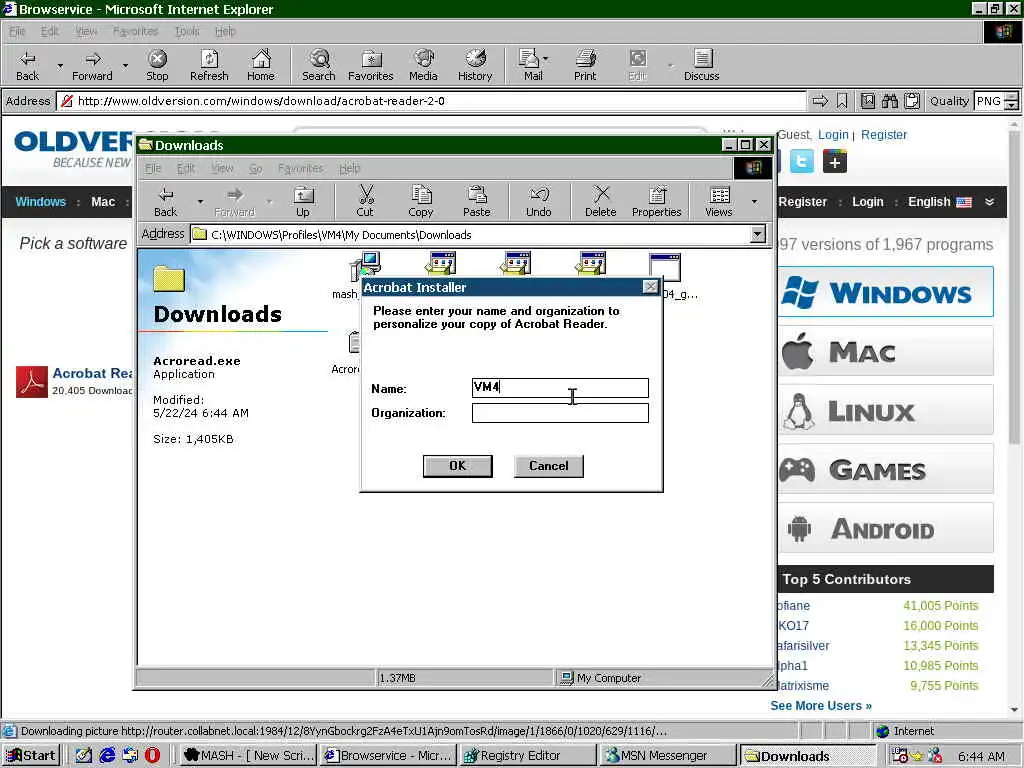Launch Internet Explorer from quick launch bar
Image resolution: width=1024 pixels, height=768 pixels.
click(x=106, y=755)
